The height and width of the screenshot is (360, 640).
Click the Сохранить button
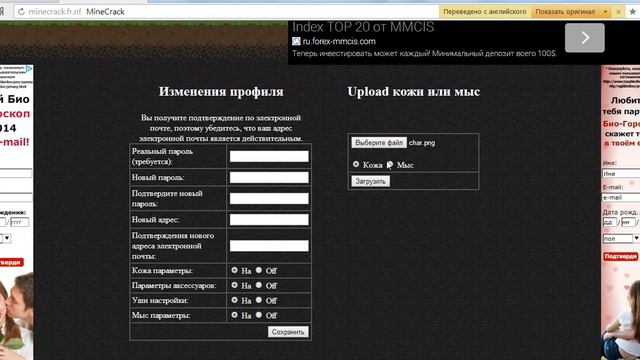click(x=288, y=332)
